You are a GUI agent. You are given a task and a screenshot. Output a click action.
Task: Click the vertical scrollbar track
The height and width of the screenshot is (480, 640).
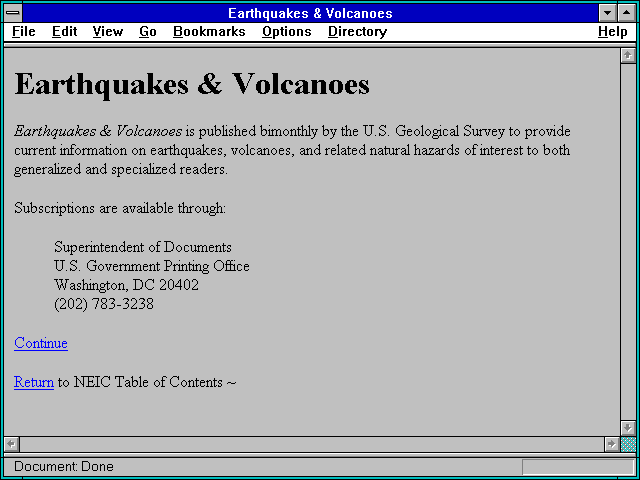tap(628, 242)
